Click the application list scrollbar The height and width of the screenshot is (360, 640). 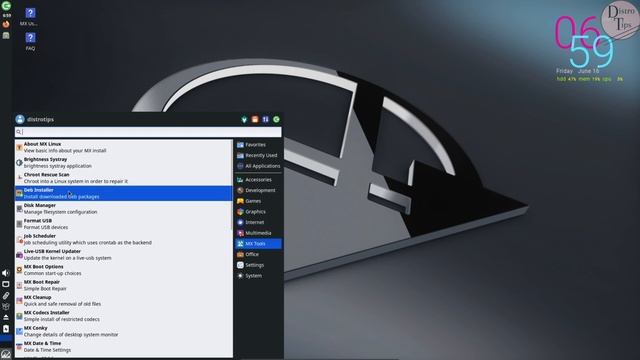233,184
